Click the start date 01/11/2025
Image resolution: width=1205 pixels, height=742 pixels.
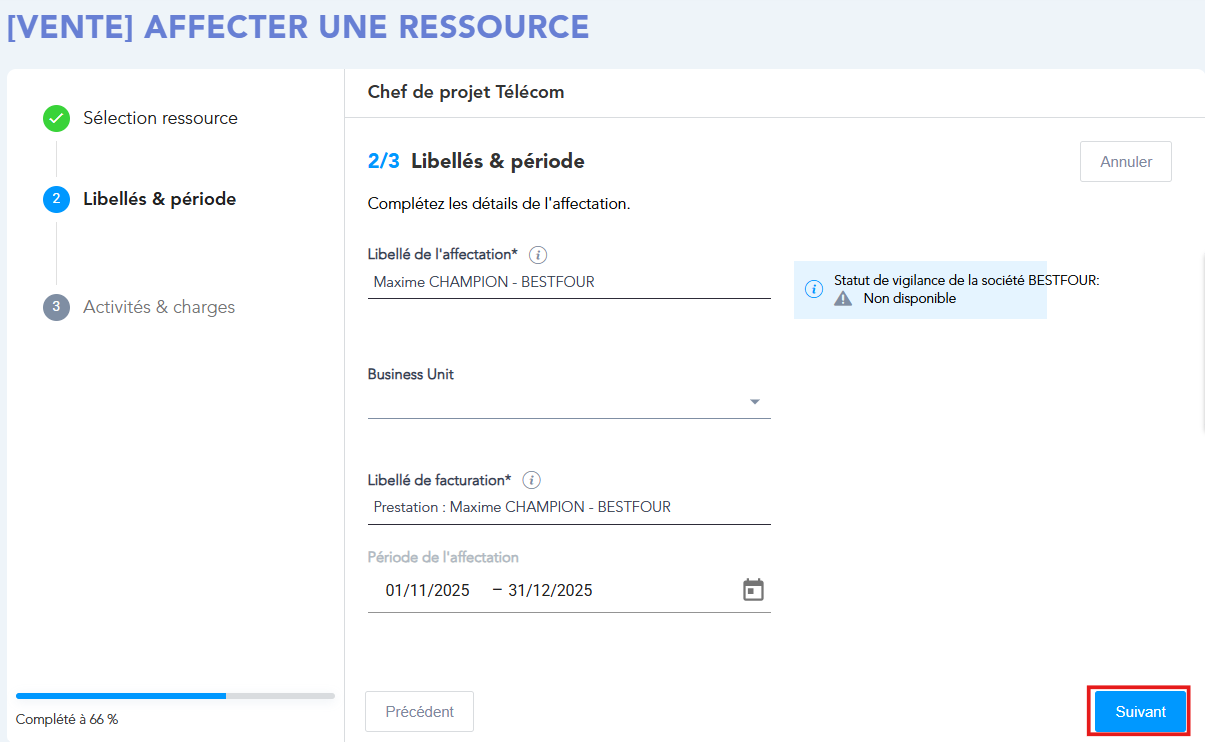pos(428,591)
